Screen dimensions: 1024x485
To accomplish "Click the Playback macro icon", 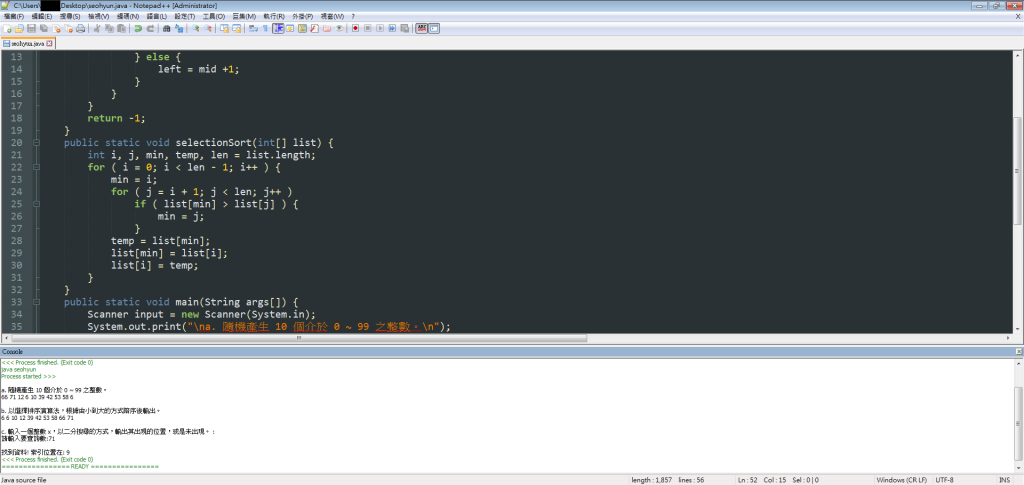I will click(x=380, y=29).
